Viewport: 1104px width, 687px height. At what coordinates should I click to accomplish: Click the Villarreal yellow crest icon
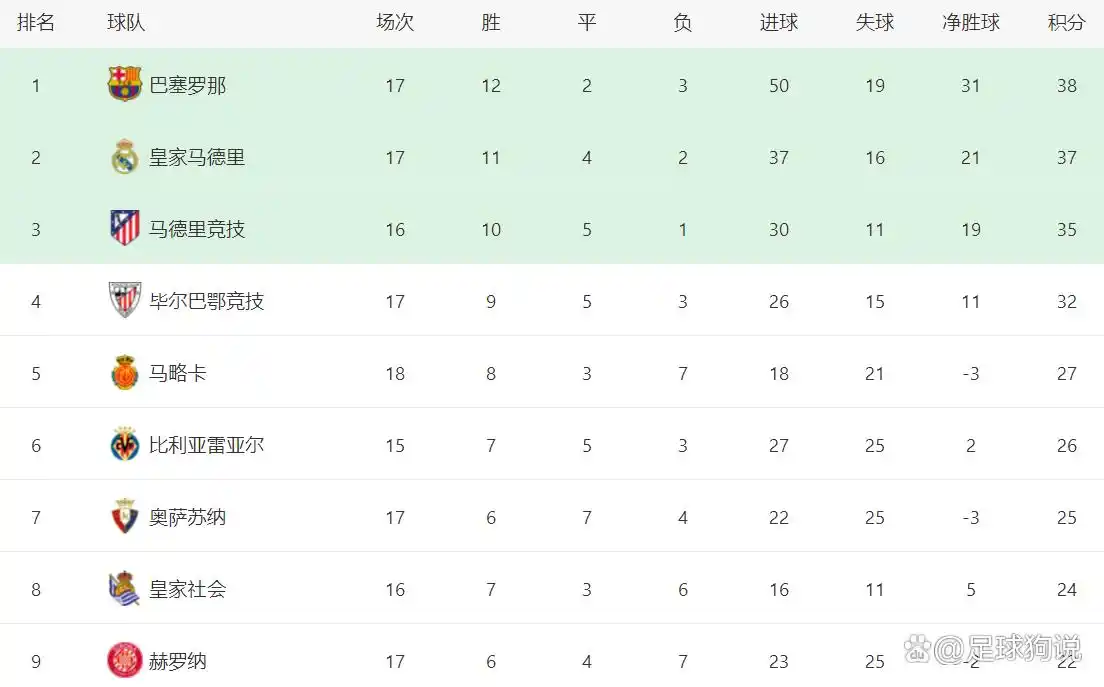pyautogui.click(x=125, y=444)
